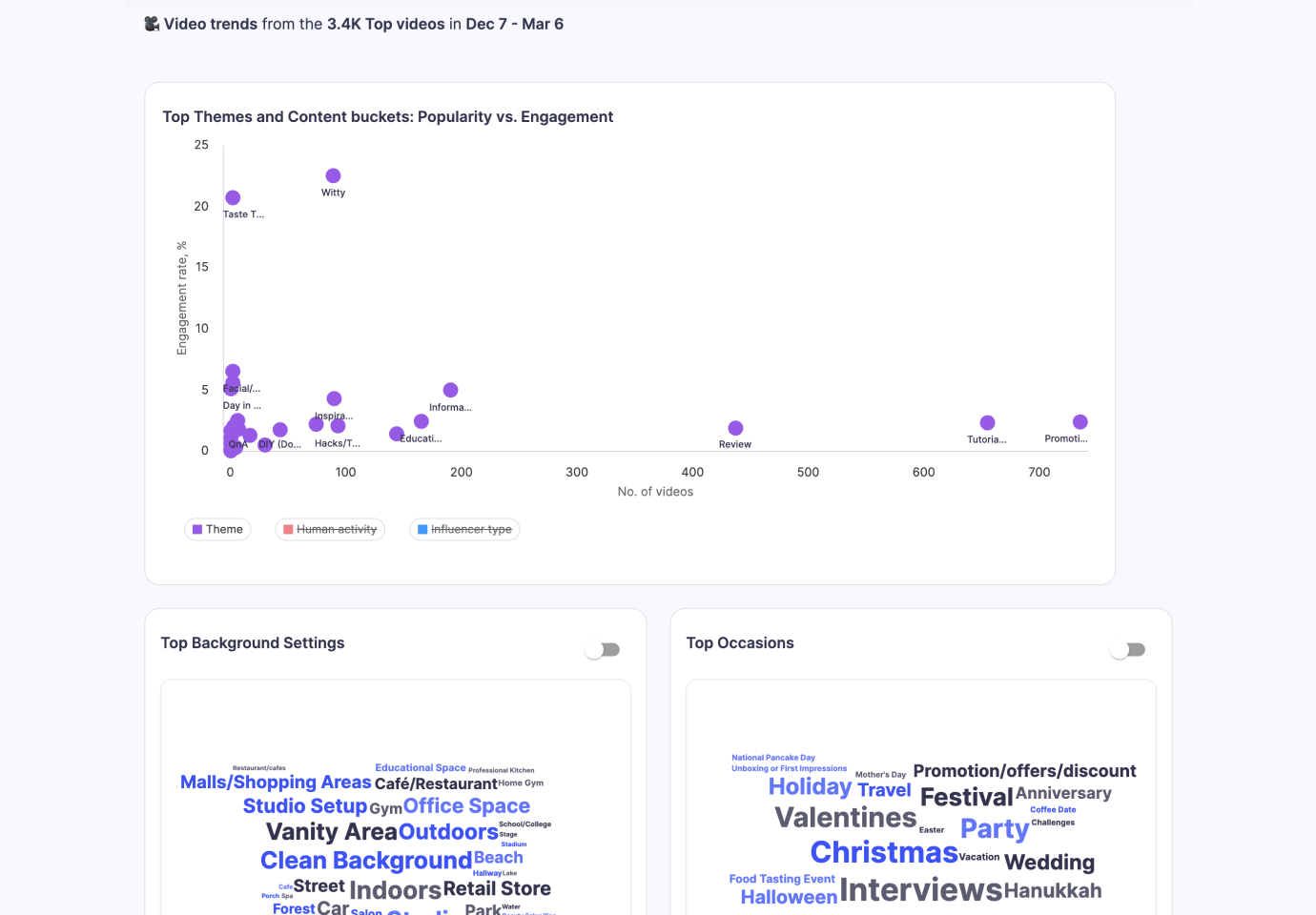Image resolution: width=1316 pixels, height=915 pixels.
Task: Select the Taste T... data point
Action: click(233, 198)
